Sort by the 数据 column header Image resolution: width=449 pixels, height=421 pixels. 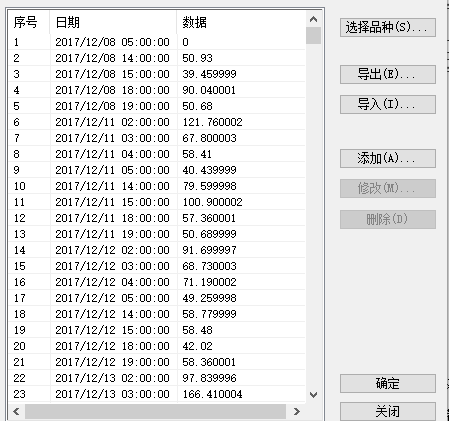(x=241, y=22)
